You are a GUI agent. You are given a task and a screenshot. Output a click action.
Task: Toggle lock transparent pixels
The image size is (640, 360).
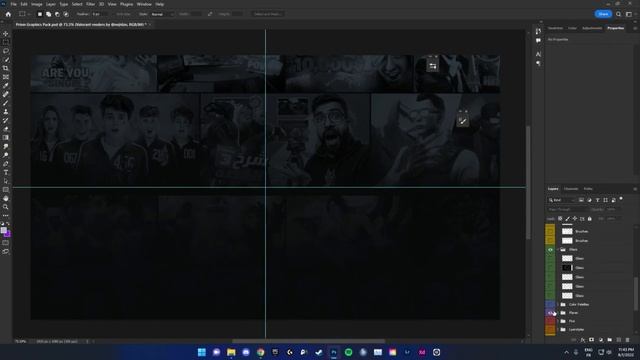(560, 219)
